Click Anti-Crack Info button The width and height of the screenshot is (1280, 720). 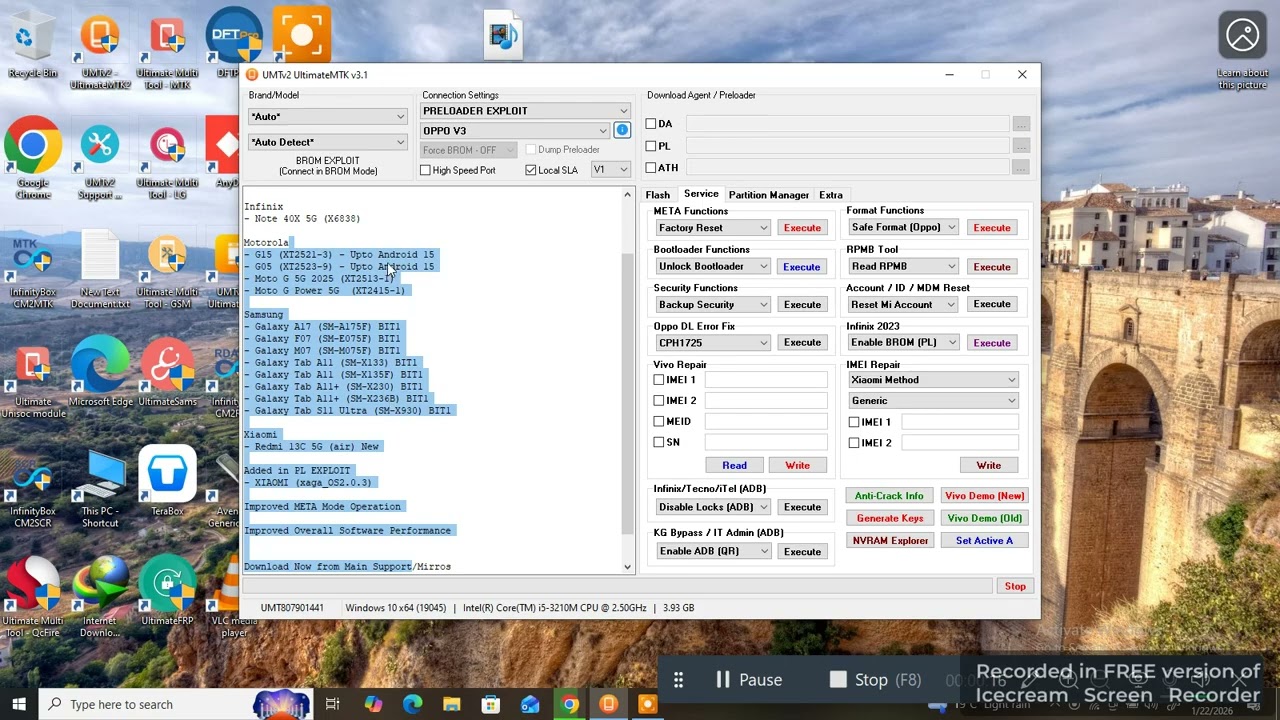[889, 496]
